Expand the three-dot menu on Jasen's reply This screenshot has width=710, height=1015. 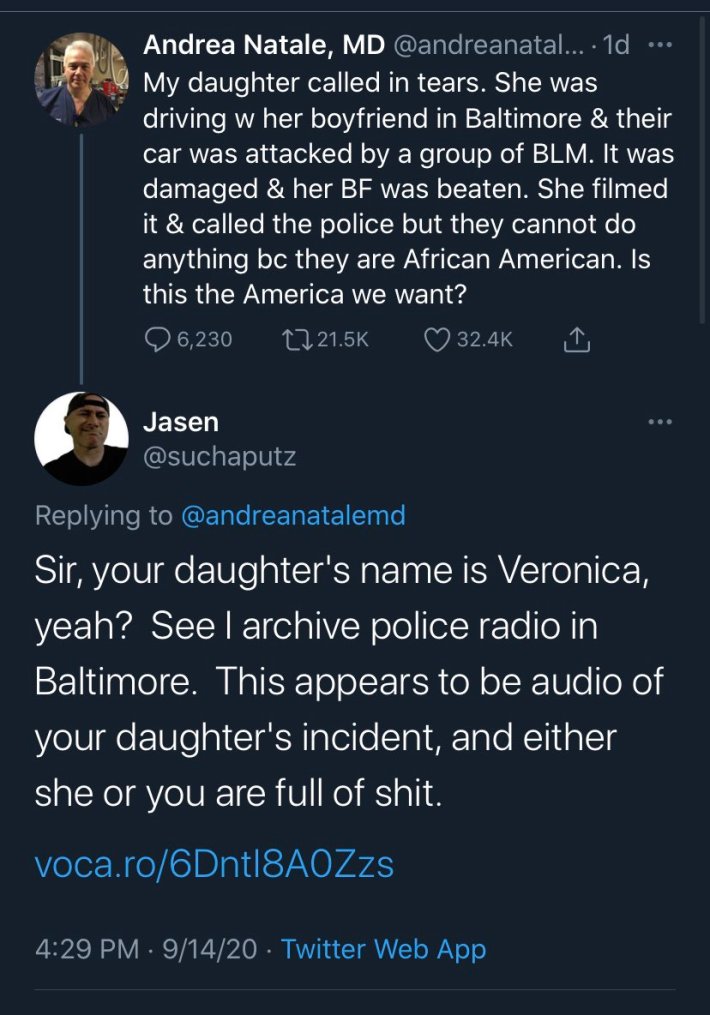660,423
